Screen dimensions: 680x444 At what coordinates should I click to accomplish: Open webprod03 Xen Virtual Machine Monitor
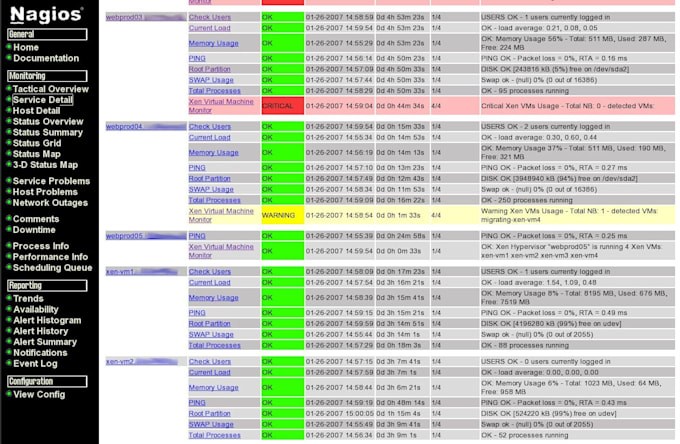click(221, 106)
